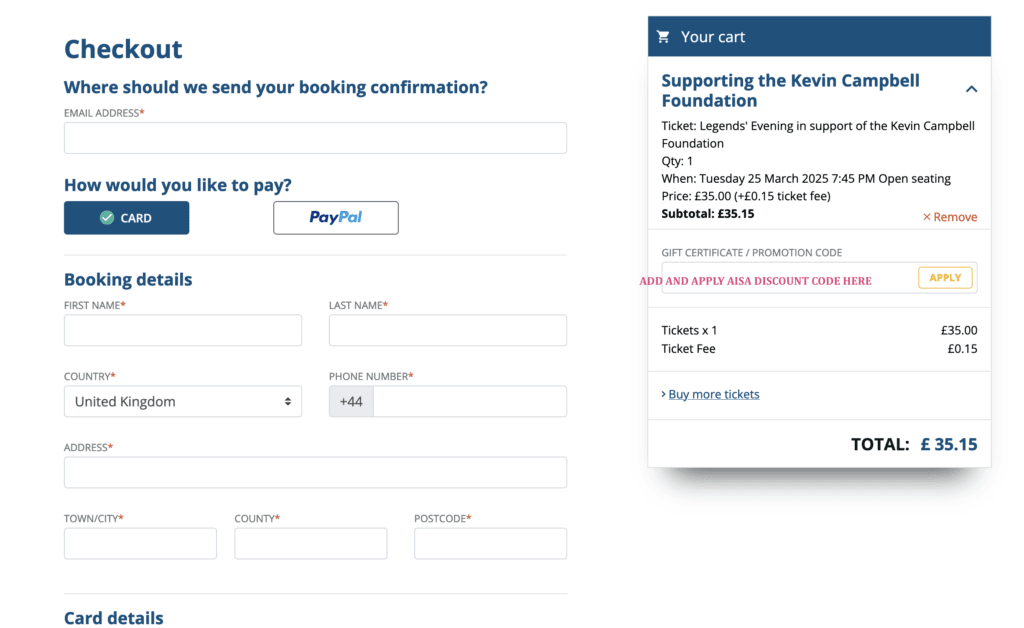The image size is (1024, 628).
Task: Click into the First Name field
Action: pyautogui.click(x=183, y=330)
